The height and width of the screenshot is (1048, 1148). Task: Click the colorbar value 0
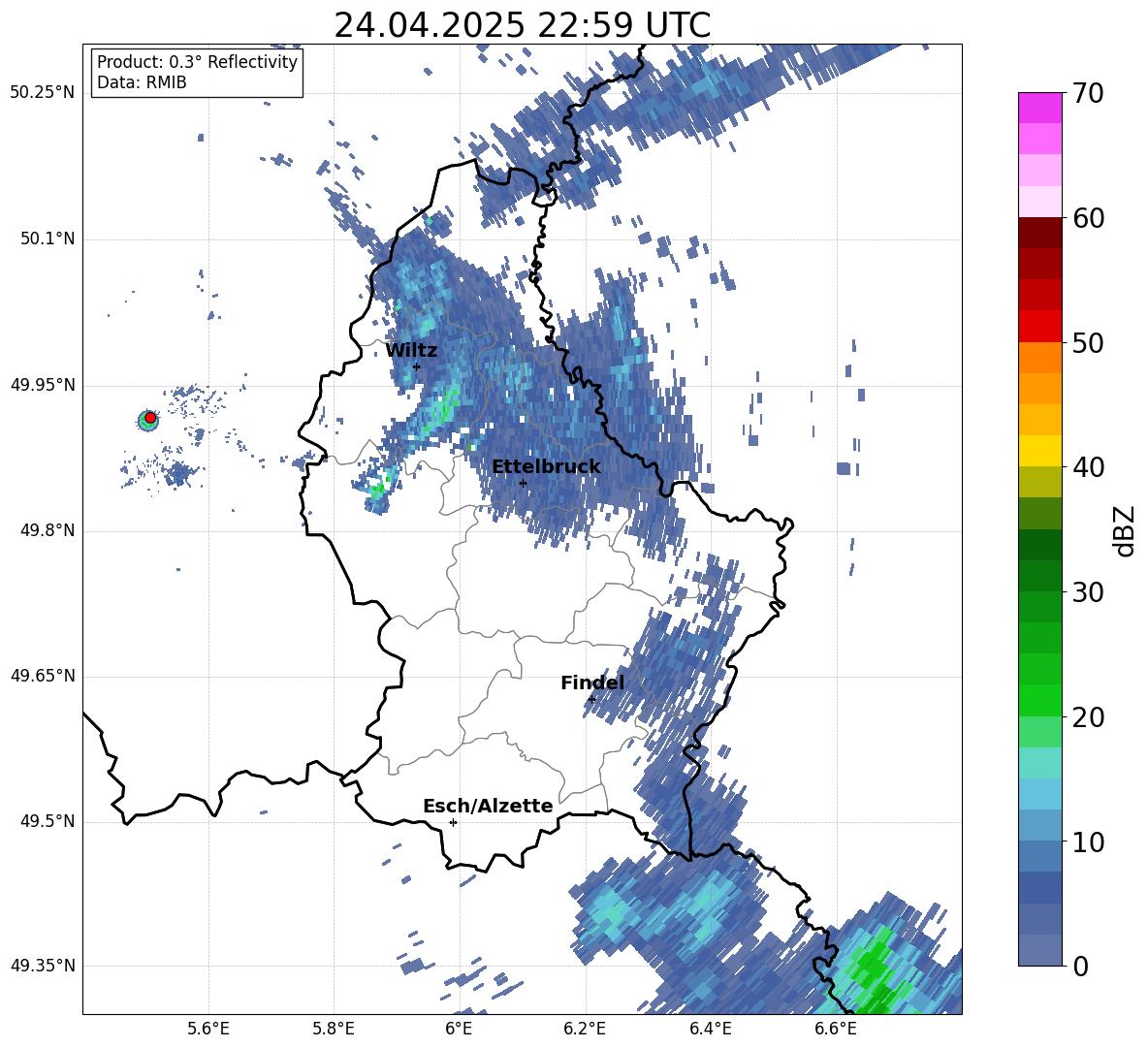(1080, 966)
